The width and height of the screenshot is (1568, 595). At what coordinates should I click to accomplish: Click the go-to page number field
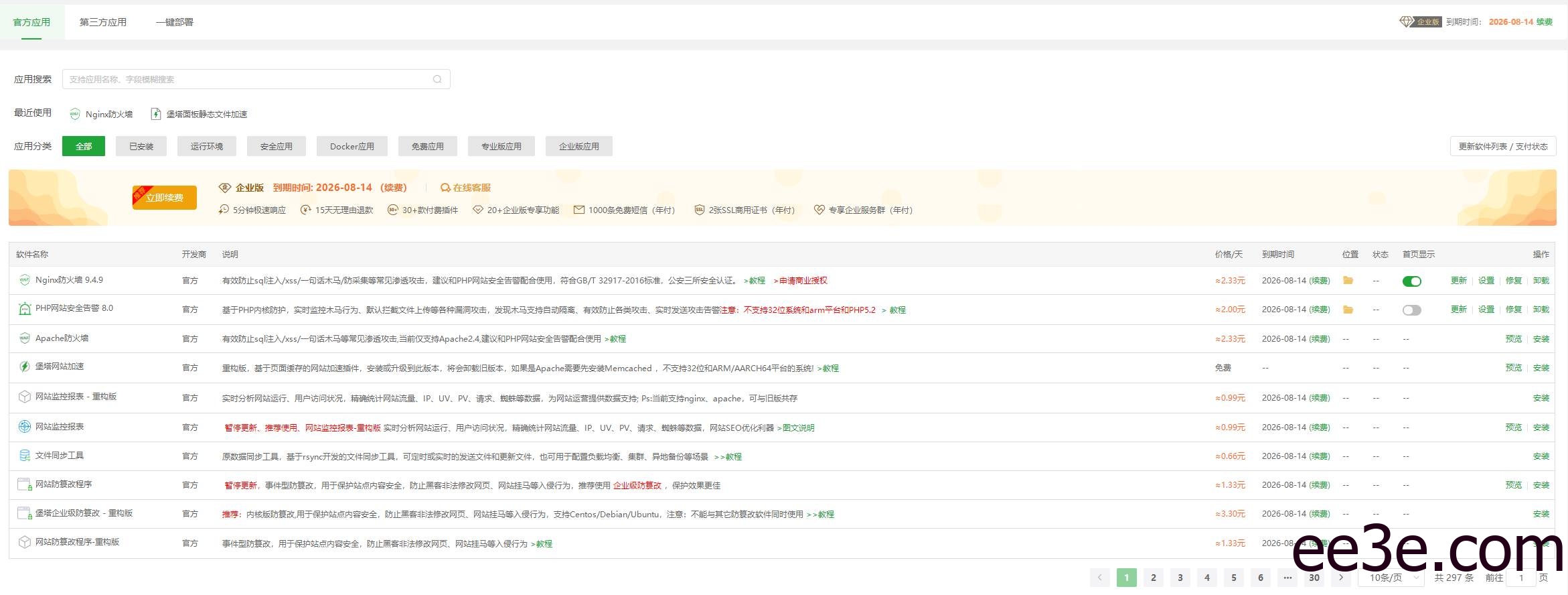pos(1521,578)
